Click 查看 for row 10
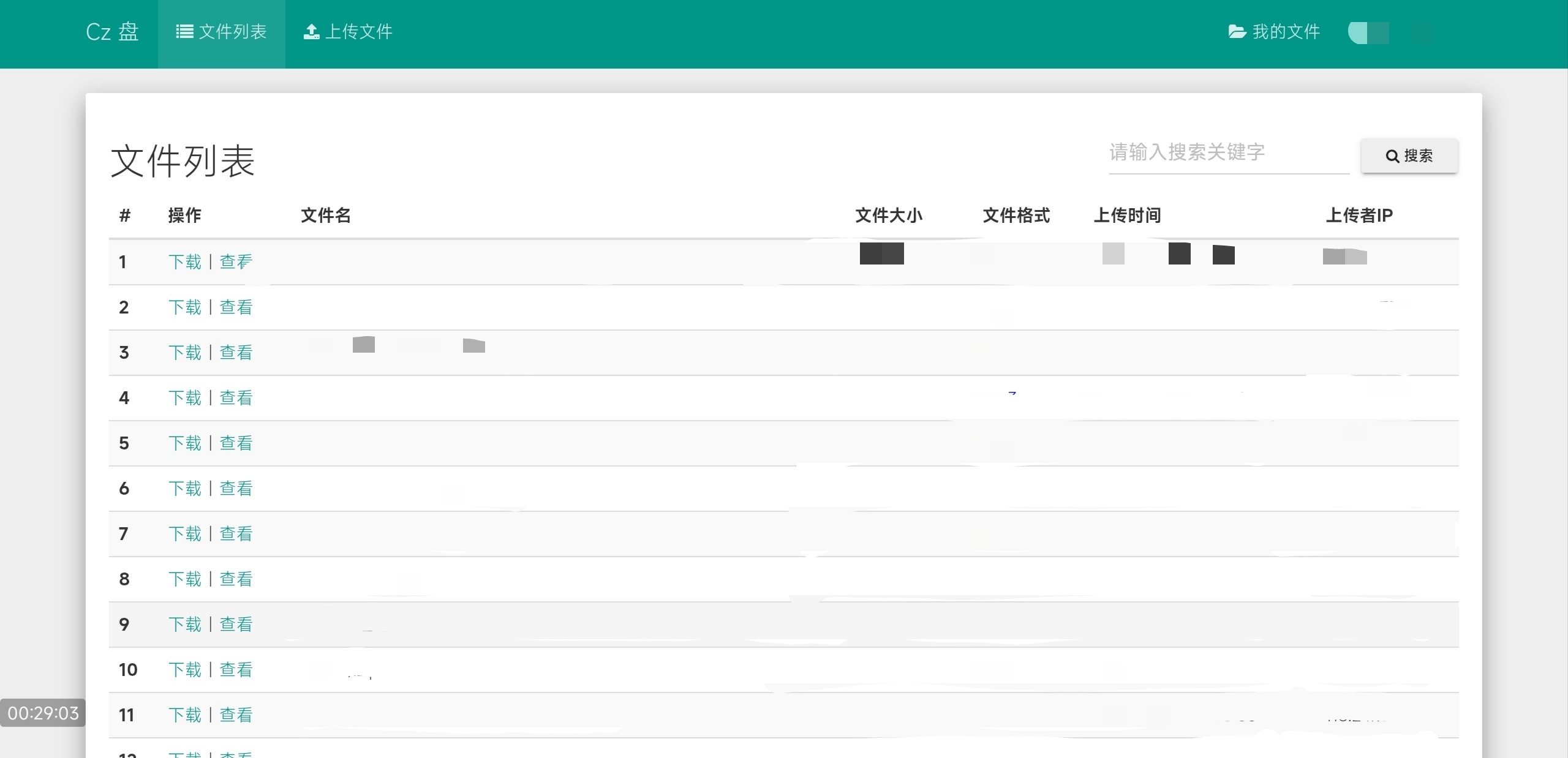Viewport: 1568px width, 758px height. [x=236, y=670]
